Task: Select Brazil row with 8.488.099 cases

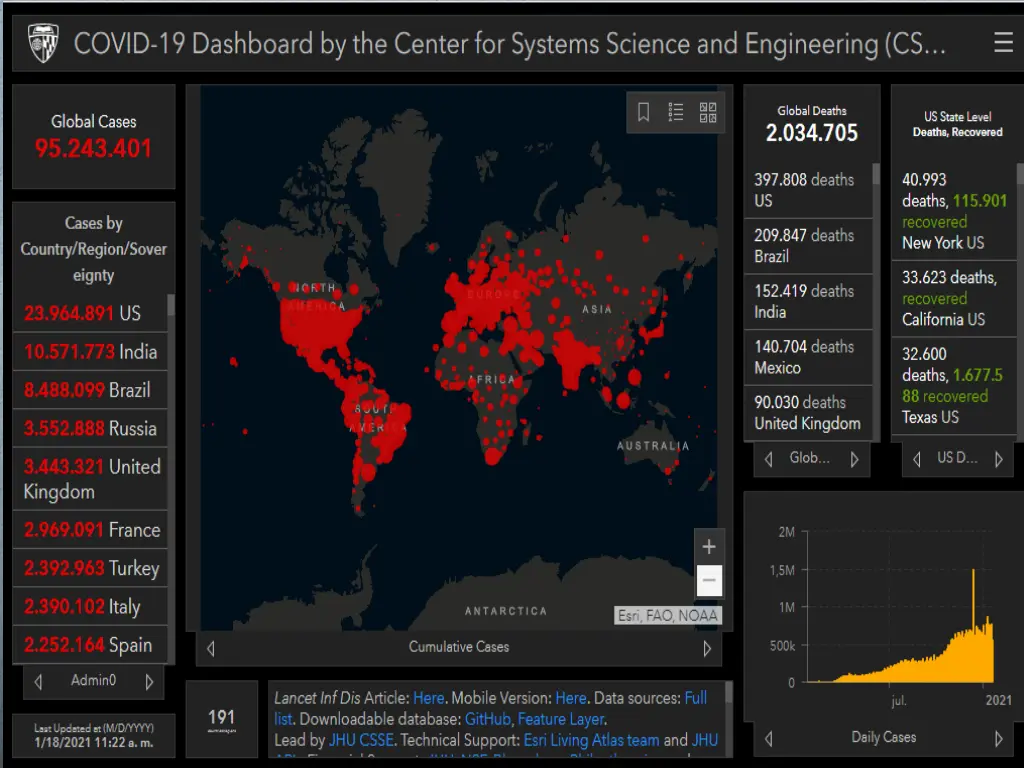Action: 90,390
